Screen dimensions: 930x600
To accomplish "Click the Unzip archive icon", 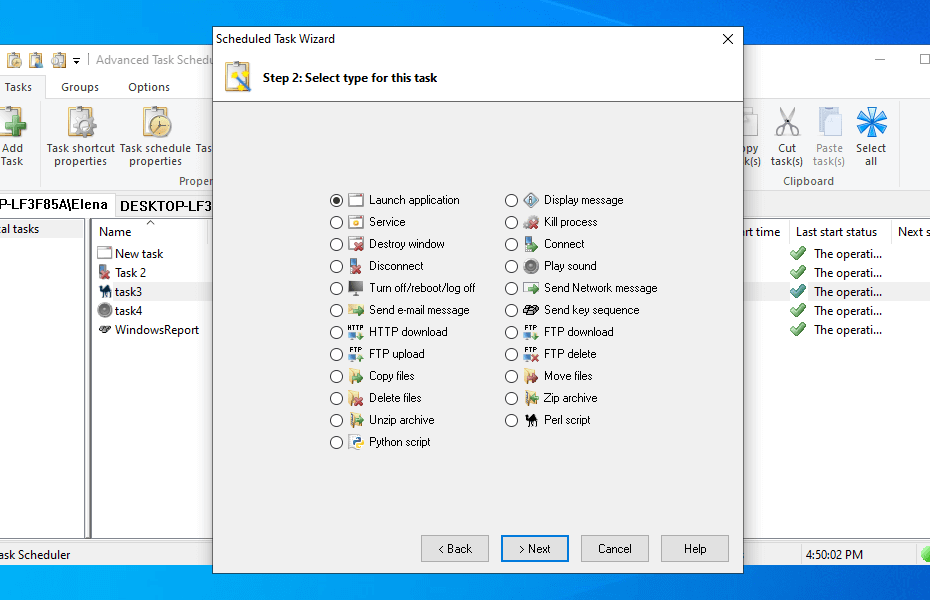I will click(x=356, y=420).
